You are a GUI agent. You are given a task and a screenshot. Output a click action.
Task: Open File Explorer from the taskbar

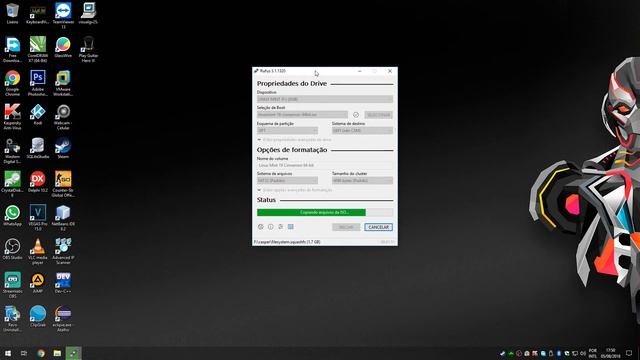tap(57, 353)
